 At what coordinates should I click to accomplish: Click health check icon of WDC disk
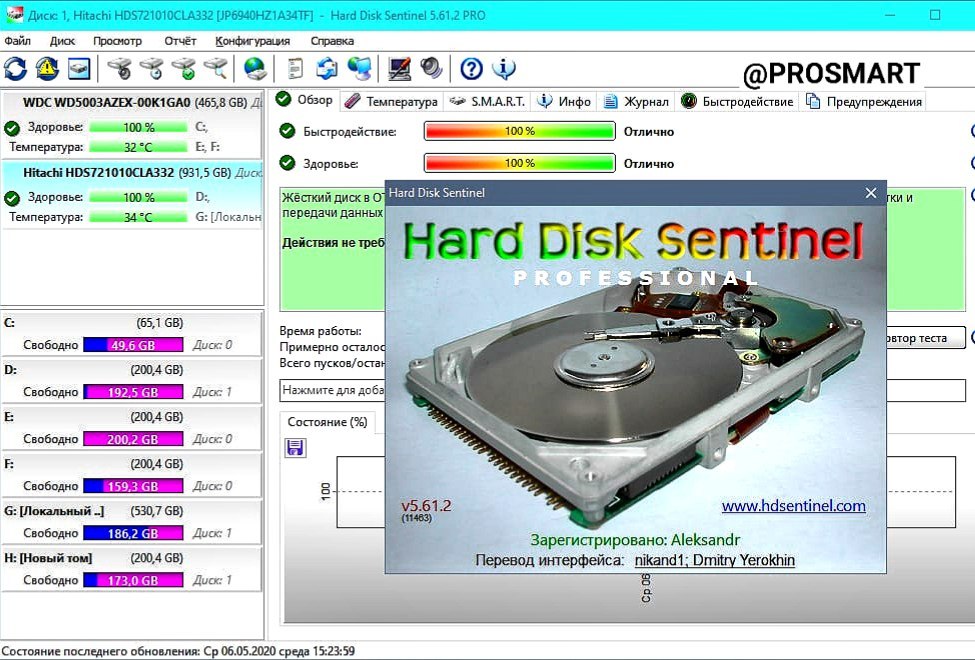[x=12, y=128]
